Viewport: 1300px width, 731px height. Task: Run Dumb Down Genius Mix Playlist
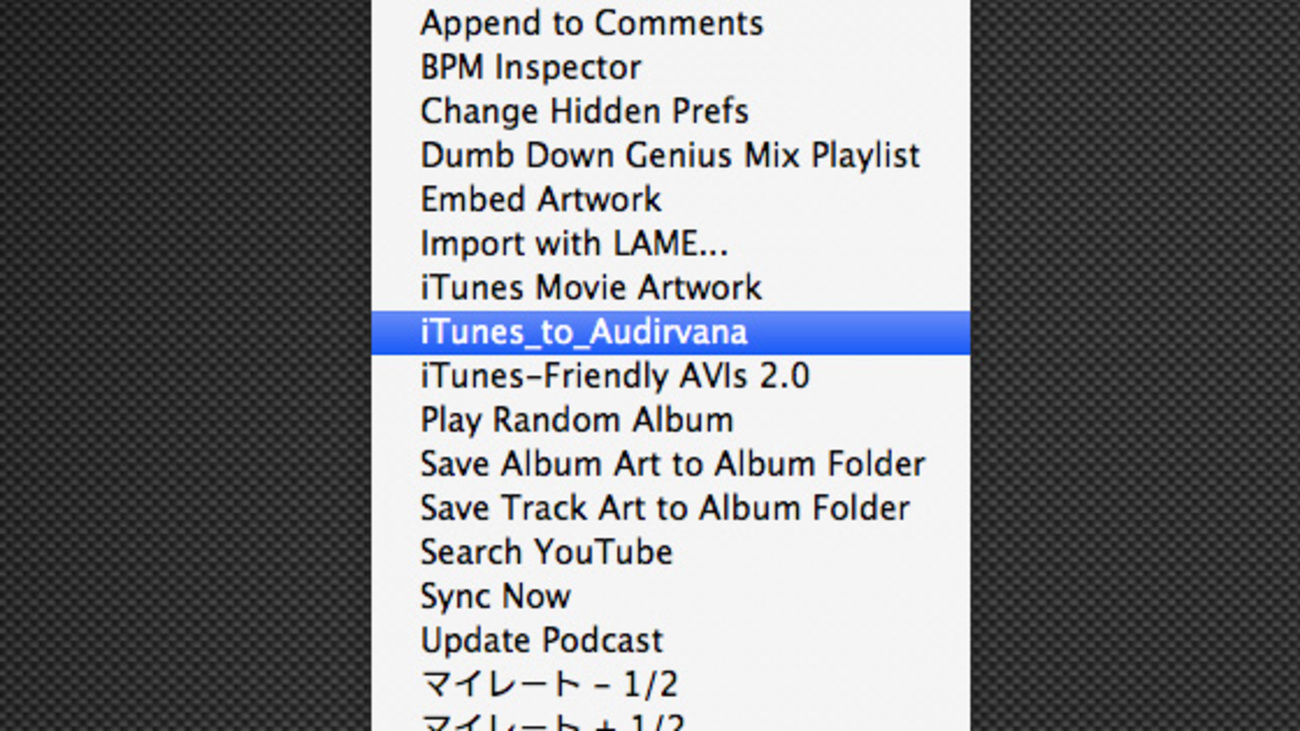[669, 155]
